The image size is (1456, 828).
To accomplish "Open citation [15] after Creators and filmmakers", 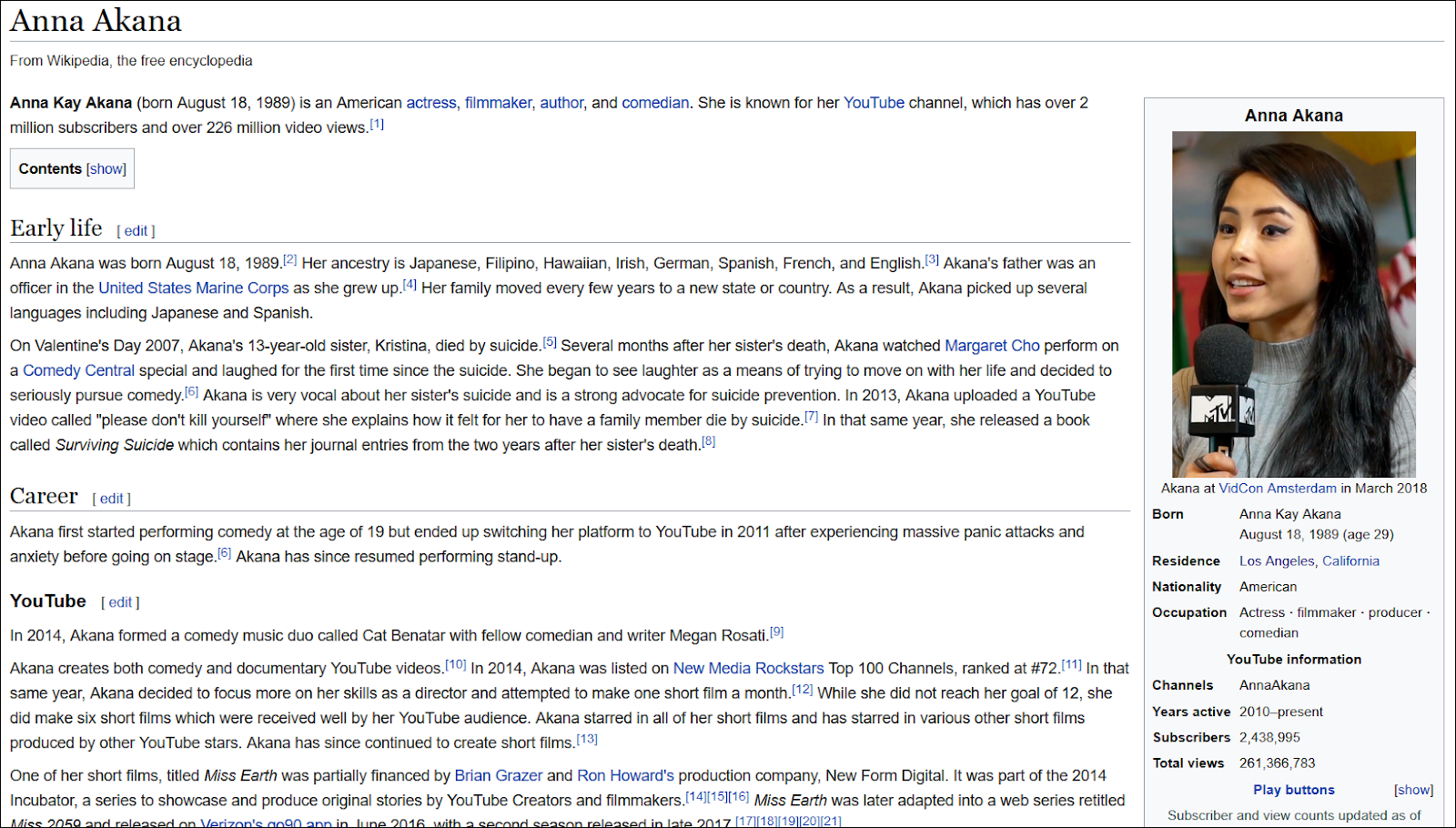I will (717, 796).
